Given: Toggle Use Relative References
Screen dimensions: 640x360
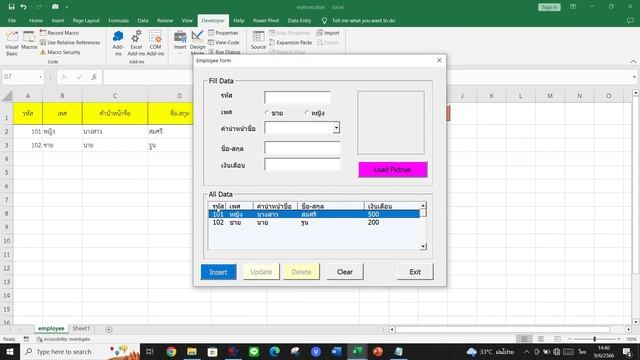Looking at the screenshot, I should [70, 42].
